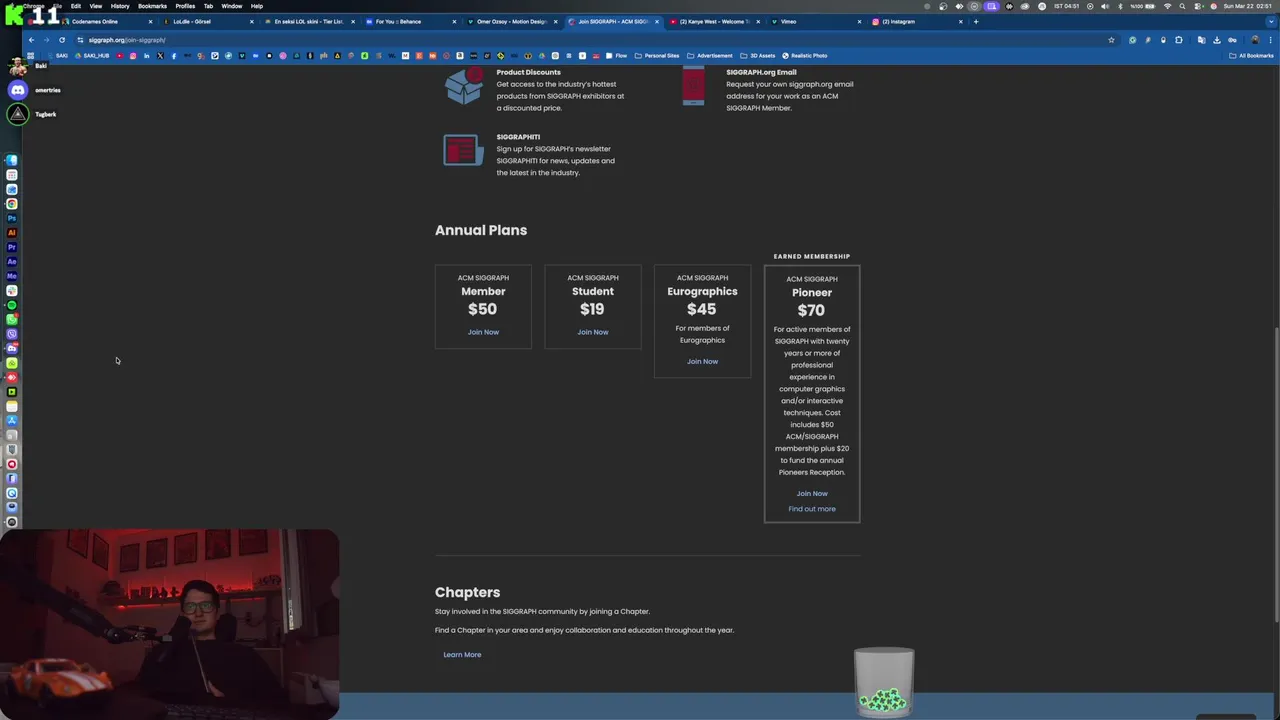Image resolution: width=1280 pixels, height=720 pixels.
Task: Click Join Now under Eurographics $45
Action: [702, 361]
